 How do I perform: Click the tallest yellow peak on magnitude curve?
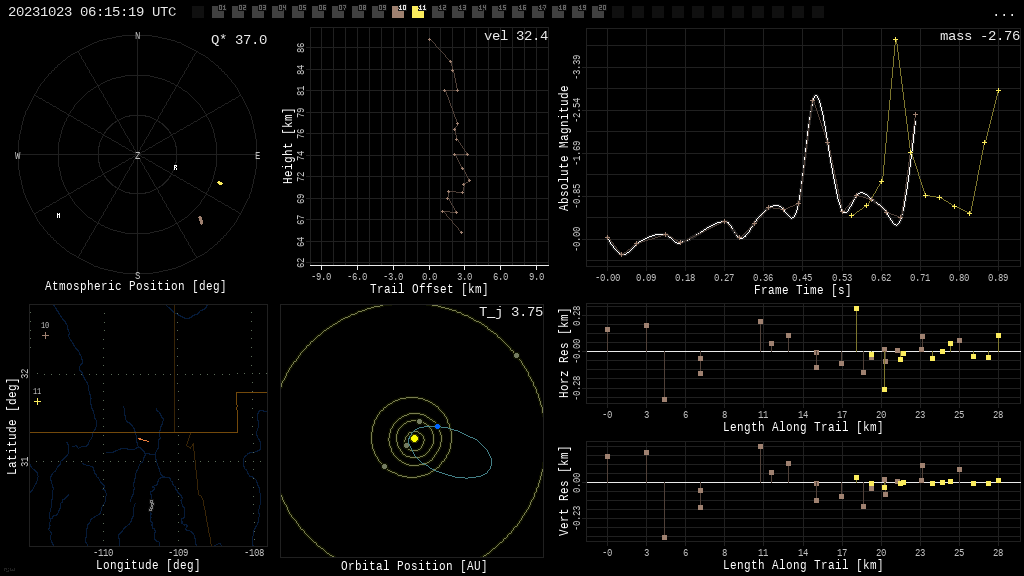[x=895, y=40]
